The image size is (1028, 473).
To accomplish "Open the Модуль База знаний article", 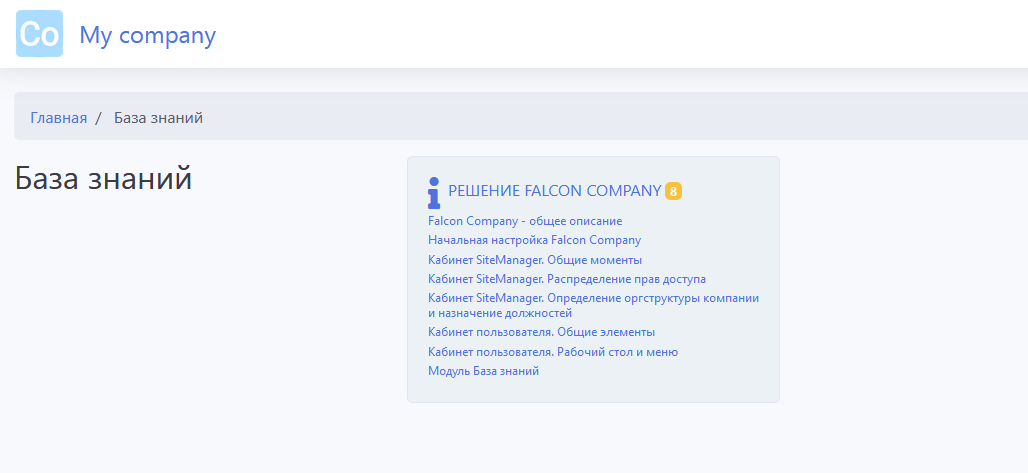I will 483,371.
